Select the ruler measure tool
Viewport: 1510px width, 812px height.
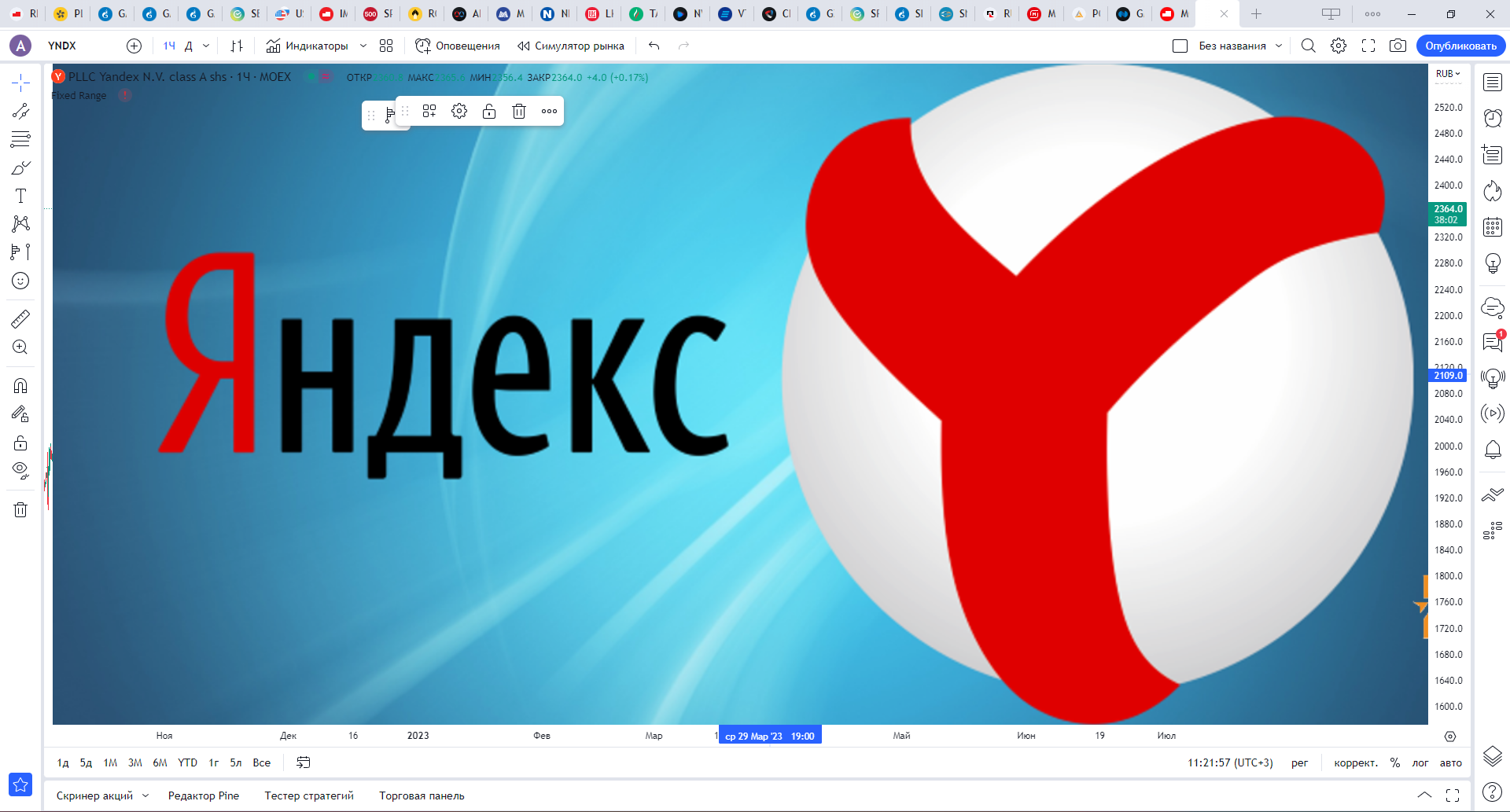pos(20,318)
